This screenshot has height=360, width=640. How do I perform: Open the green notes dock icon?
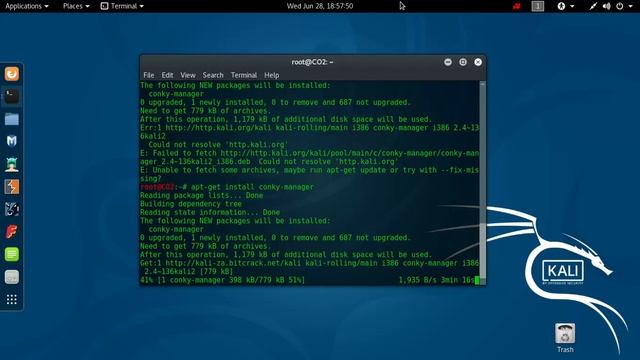tap(11, 254)
